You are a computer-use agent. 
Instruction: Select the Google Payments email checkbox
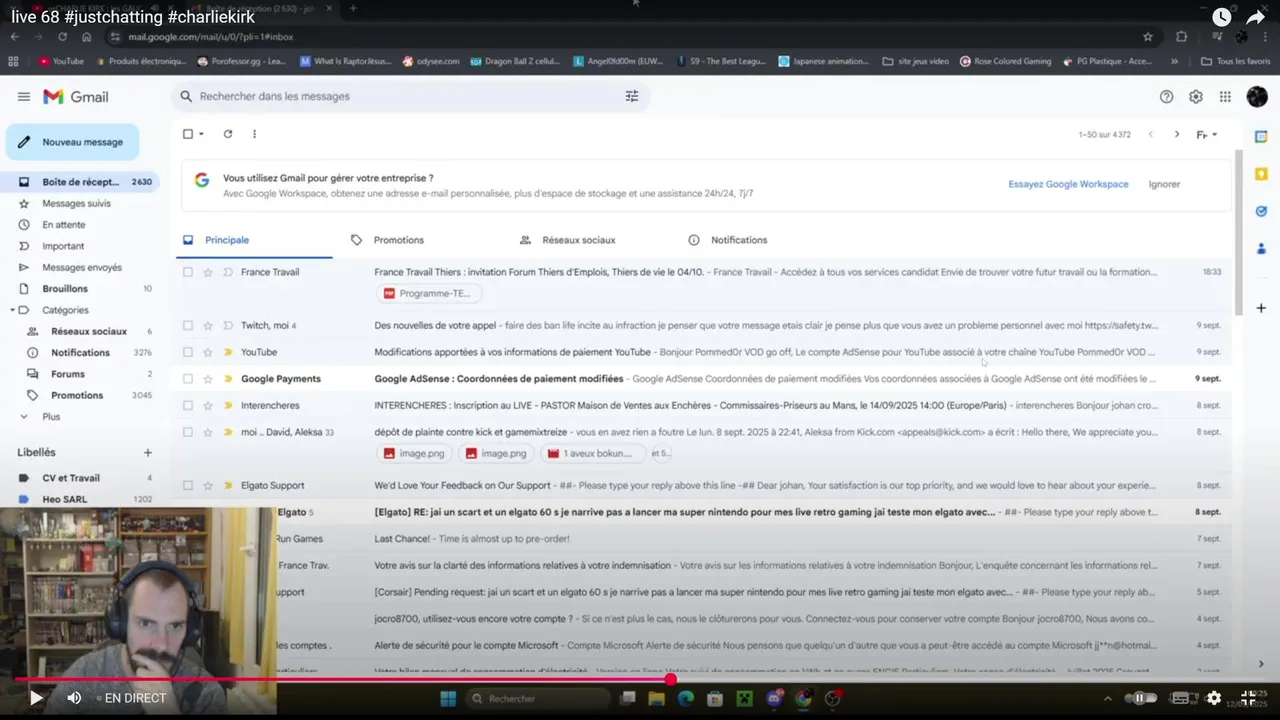pos(187,379)
